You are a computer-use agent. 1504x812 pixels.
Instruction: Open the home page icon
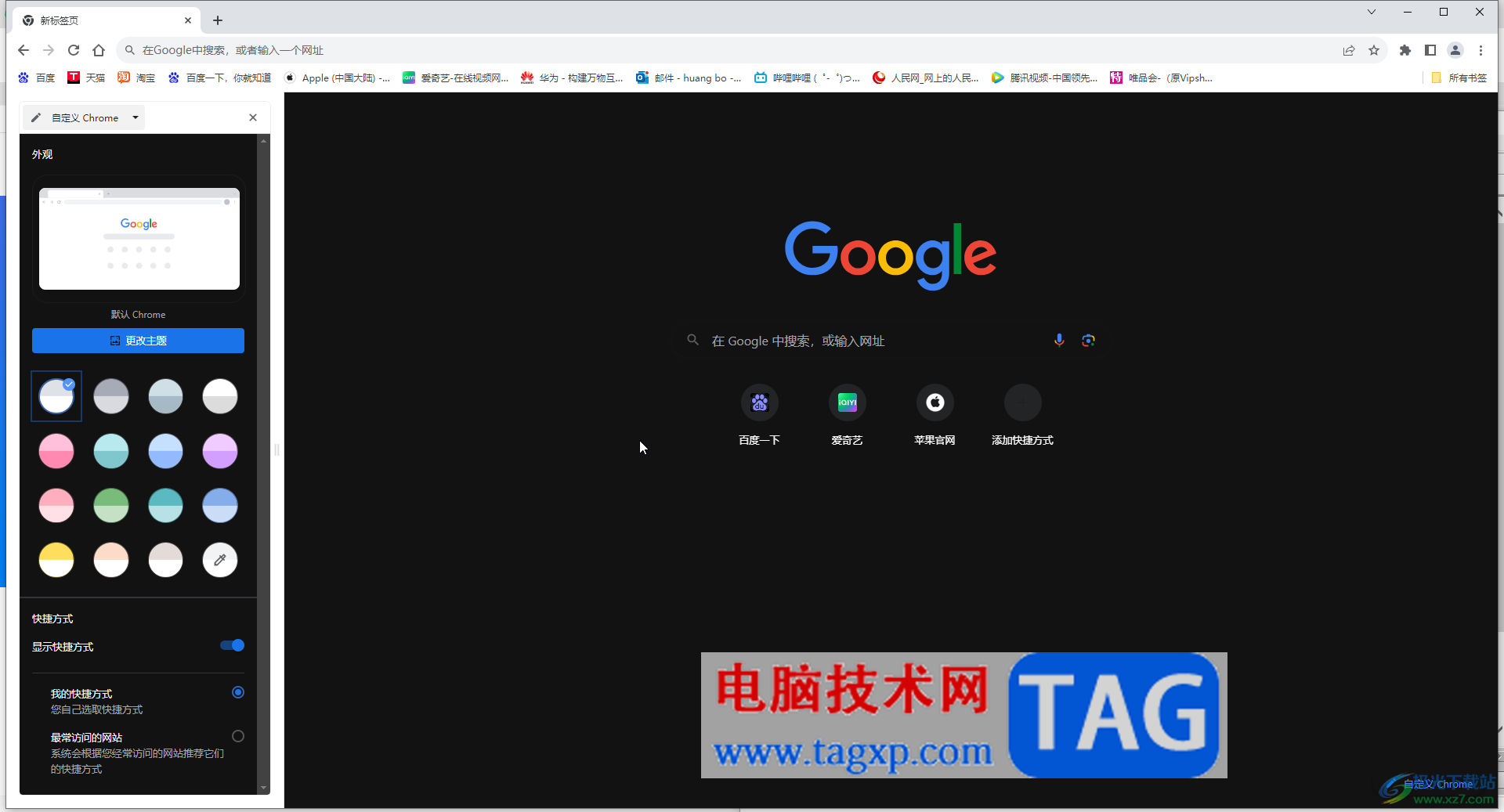pos(99,50)
